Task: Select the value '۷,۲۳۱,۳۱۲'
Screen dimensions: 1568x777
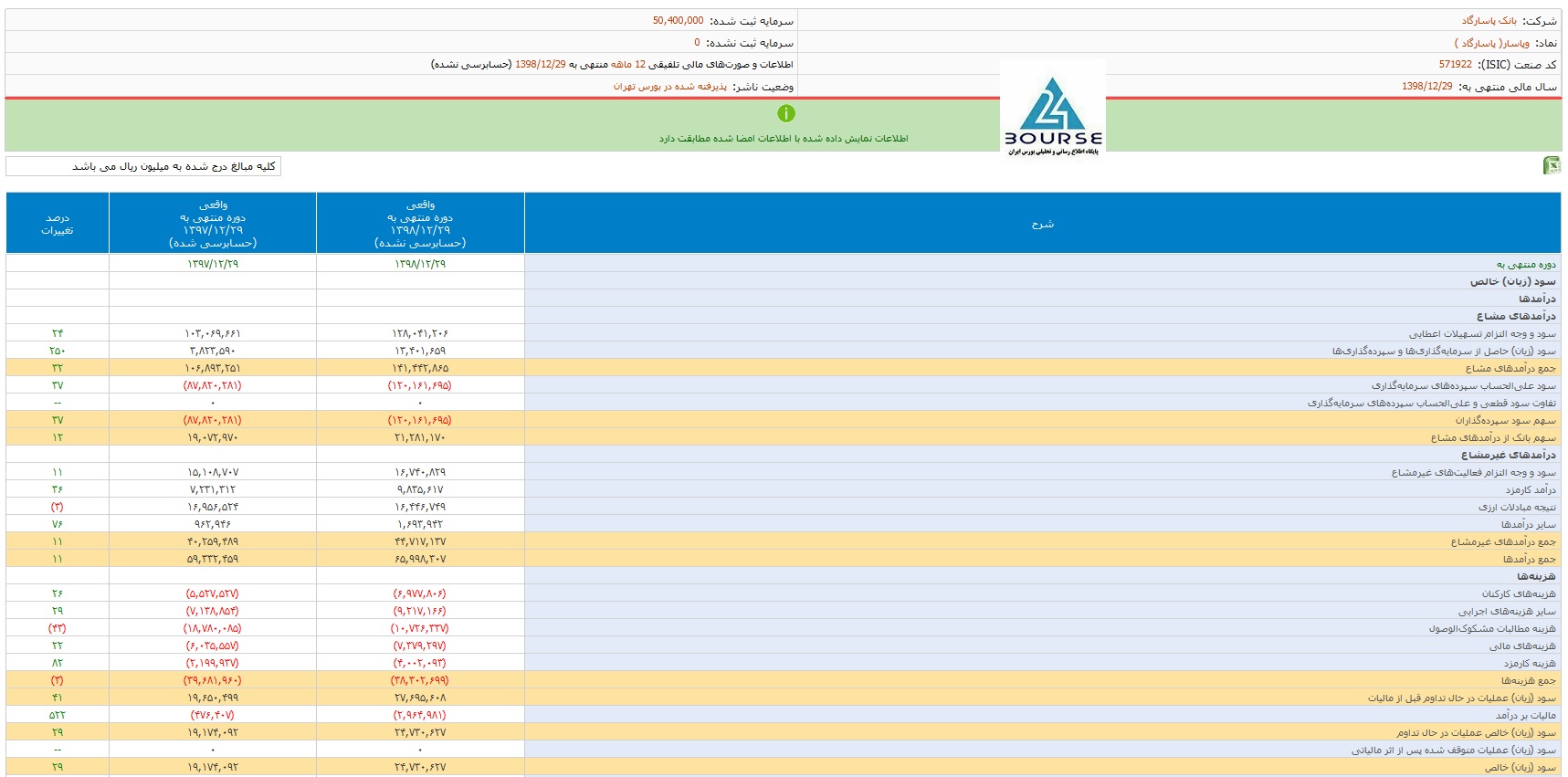Action: [213, 489]
